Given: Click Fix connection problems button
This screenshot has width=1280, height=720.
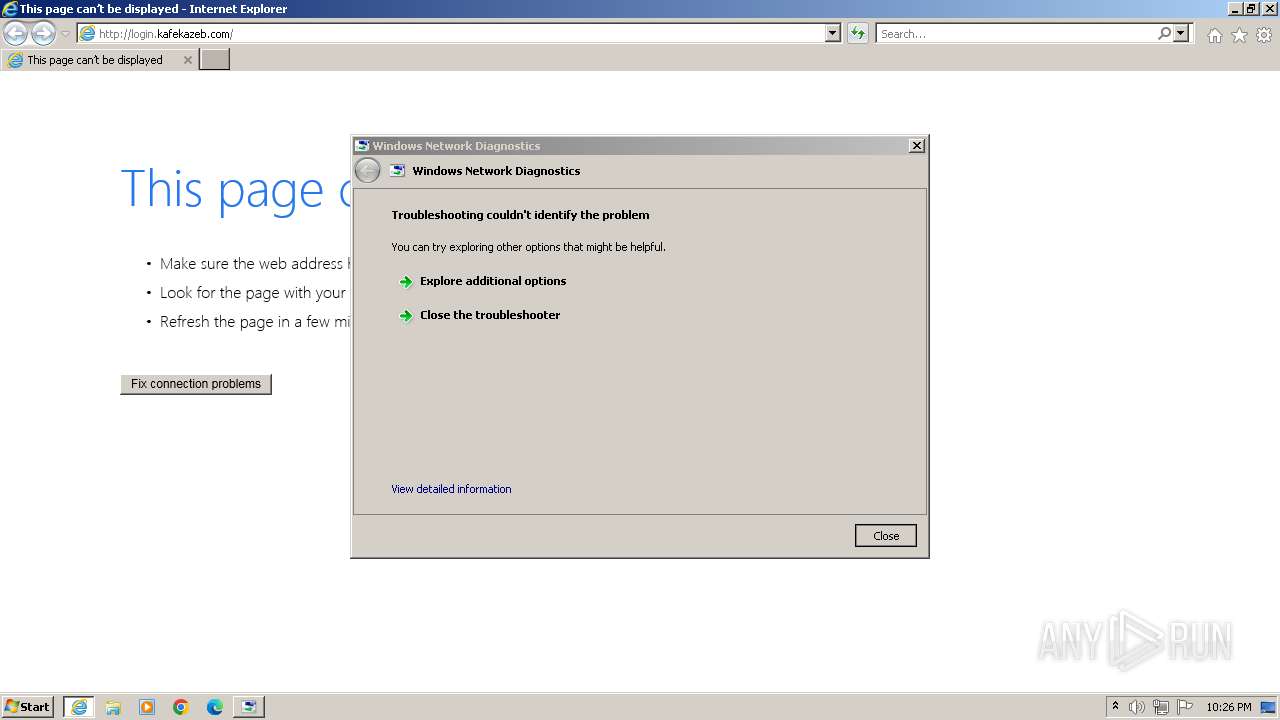Looking at the screenshot, I should click(x=196, y=384).
